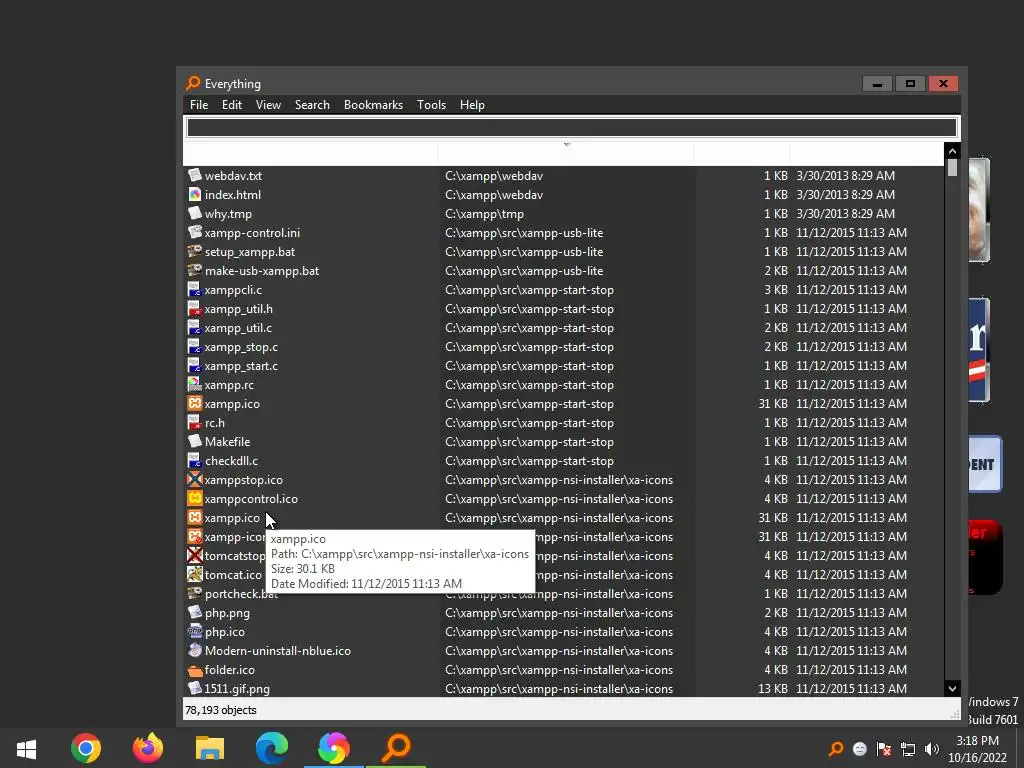Image resolution: width=1024 pixels, height=768 pixels.
Task: Click the scrollbar down arrow
Action: (952, 688)
